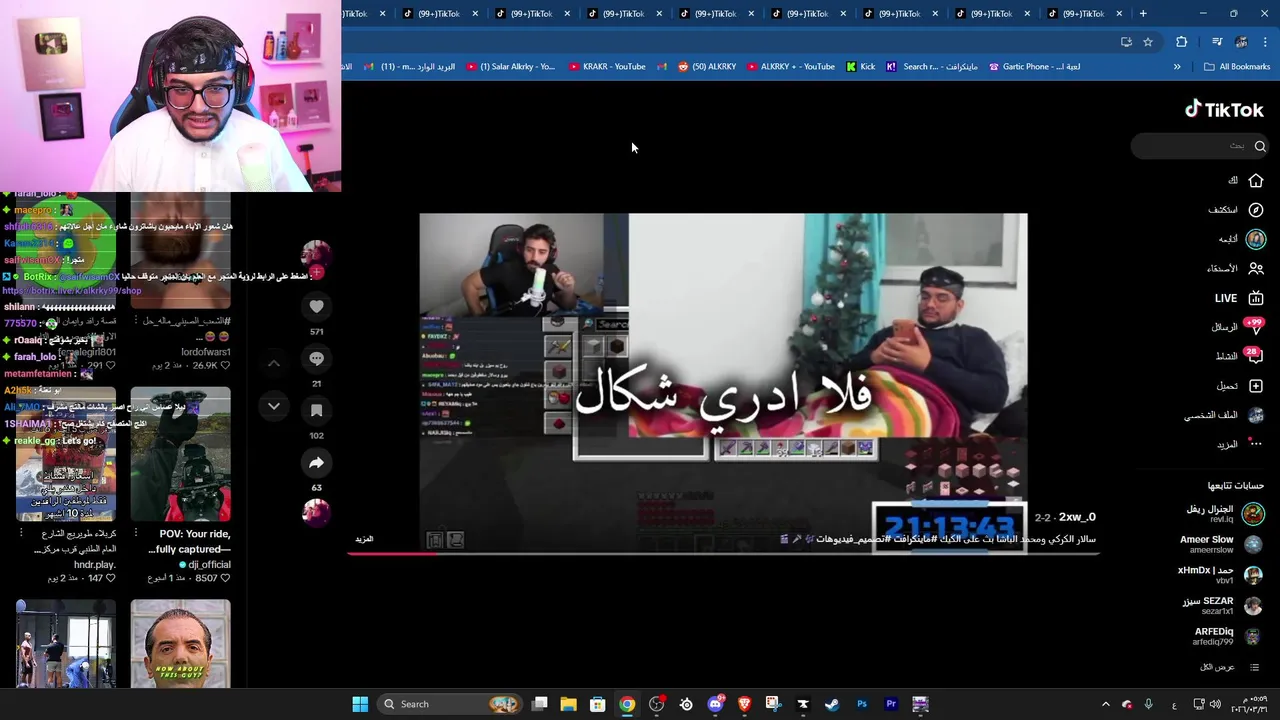Toggle the microphone icon in system tray
The height and width of the screenshot is (720, 1280).
click(x=1148, y=704)
